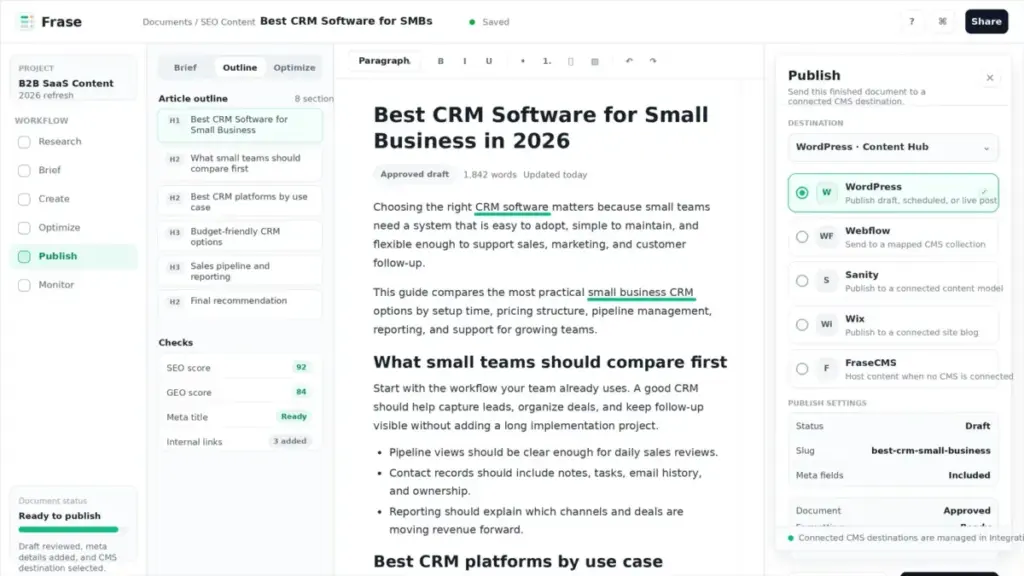This screenshot has height=576, width=1024.
Task: Check the Publish workflow checkbox
Action: click(24, 257)
